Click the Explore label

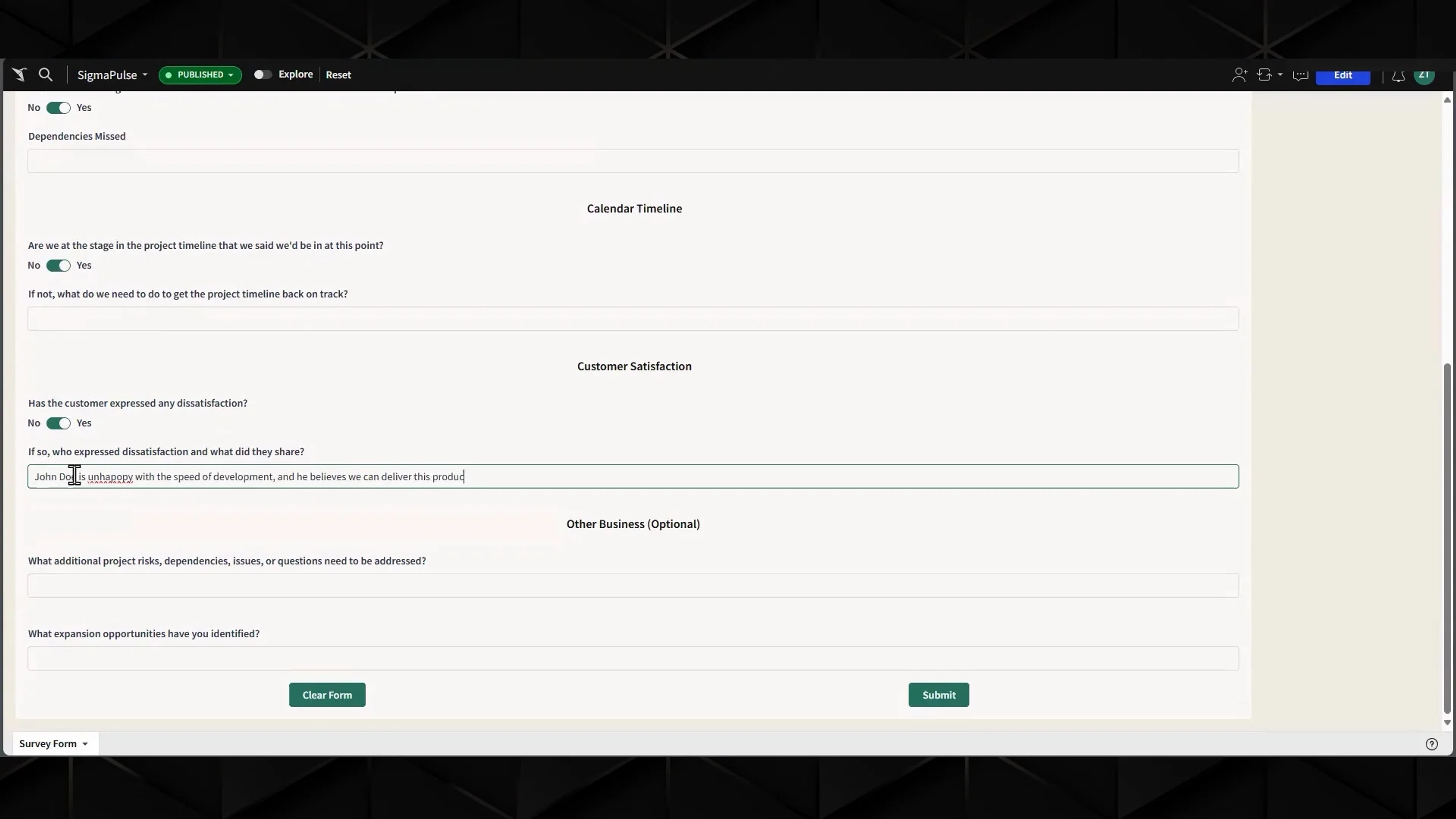pos(295,74)
